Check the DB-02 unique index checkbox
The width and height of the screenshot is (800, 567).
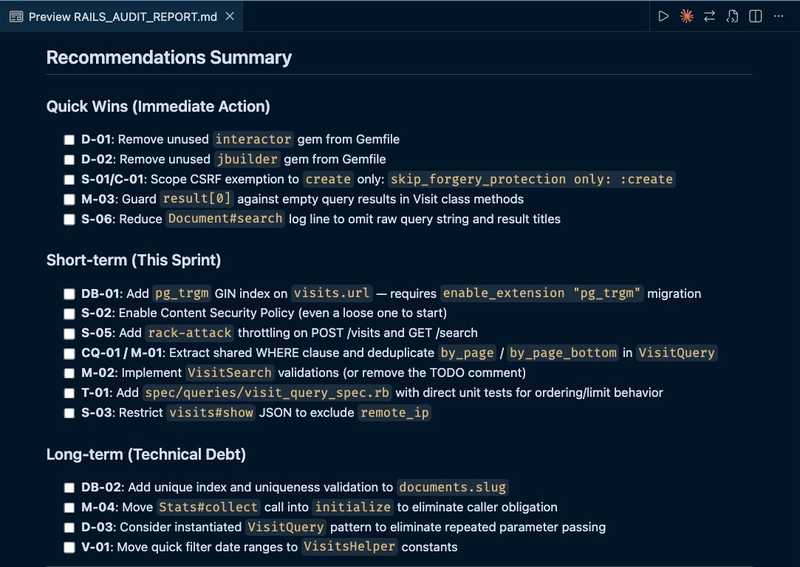(69, 487)
